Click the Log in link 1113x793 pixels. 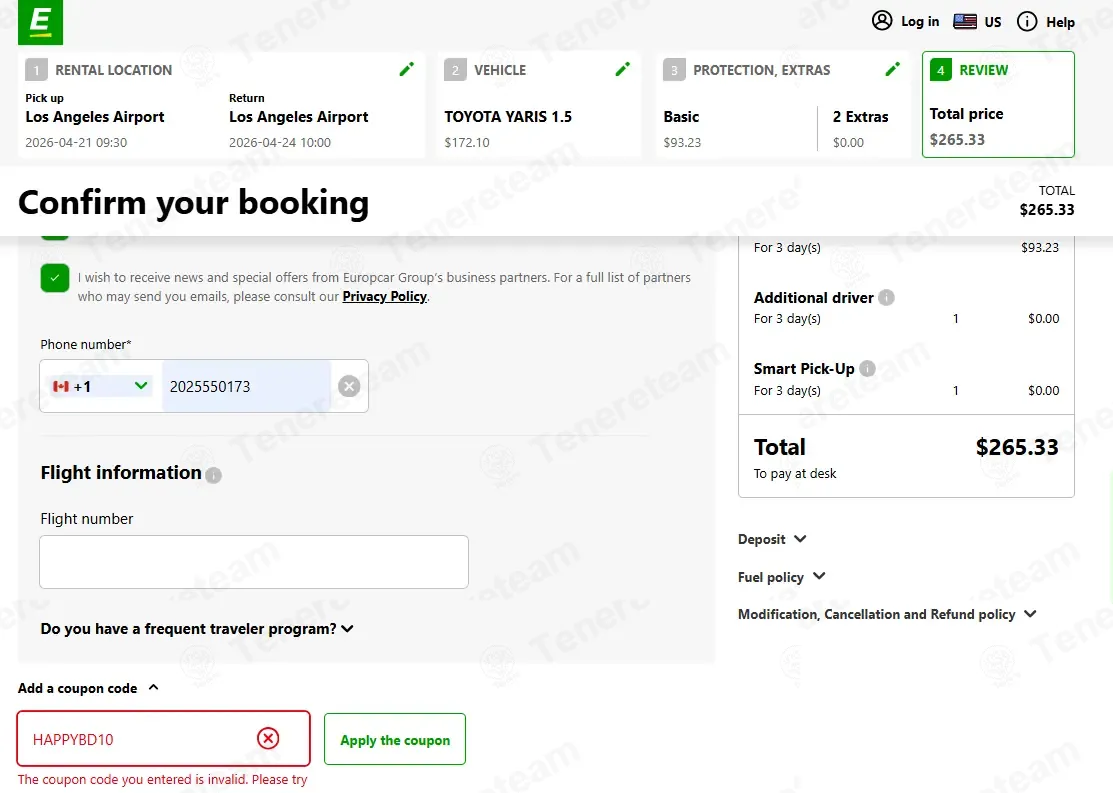[x=920, y=21]
